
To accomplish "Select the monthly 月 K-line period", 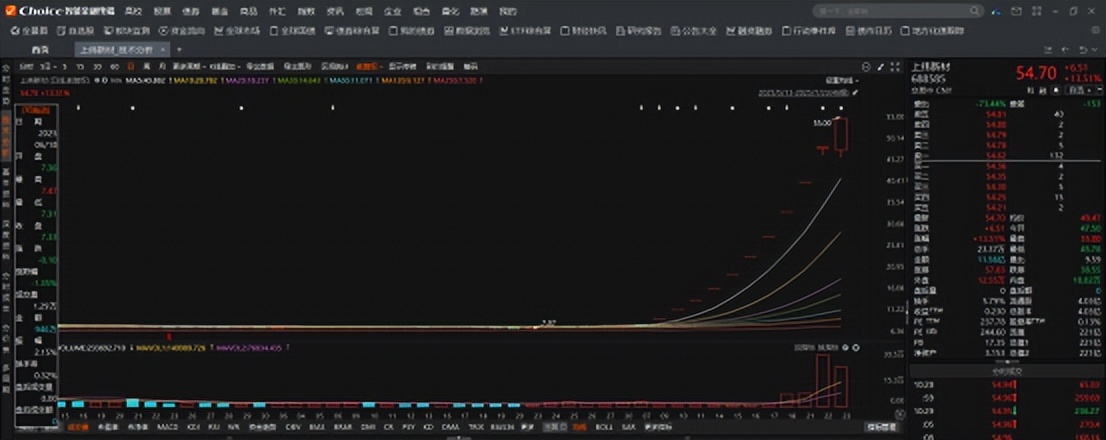I will point(163,67).
